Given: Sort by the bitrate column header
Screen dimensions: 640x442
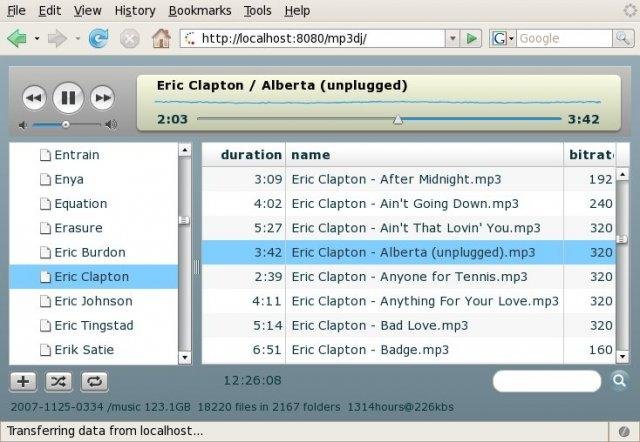Looking at the screenshot, I should tap(590, 155).
